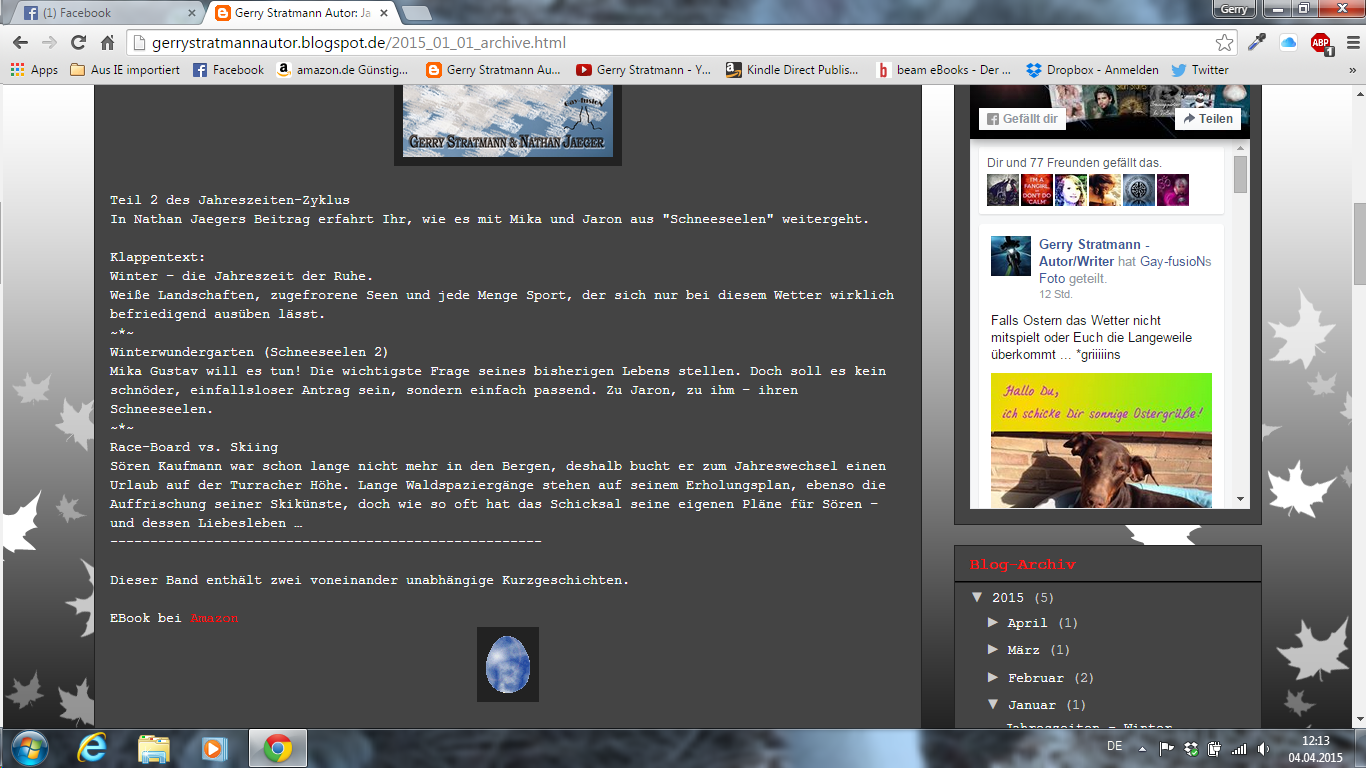This screenshot has width=1366, height=768.
Task: Open the Gerry profile switcher button
Action: 1234,9
